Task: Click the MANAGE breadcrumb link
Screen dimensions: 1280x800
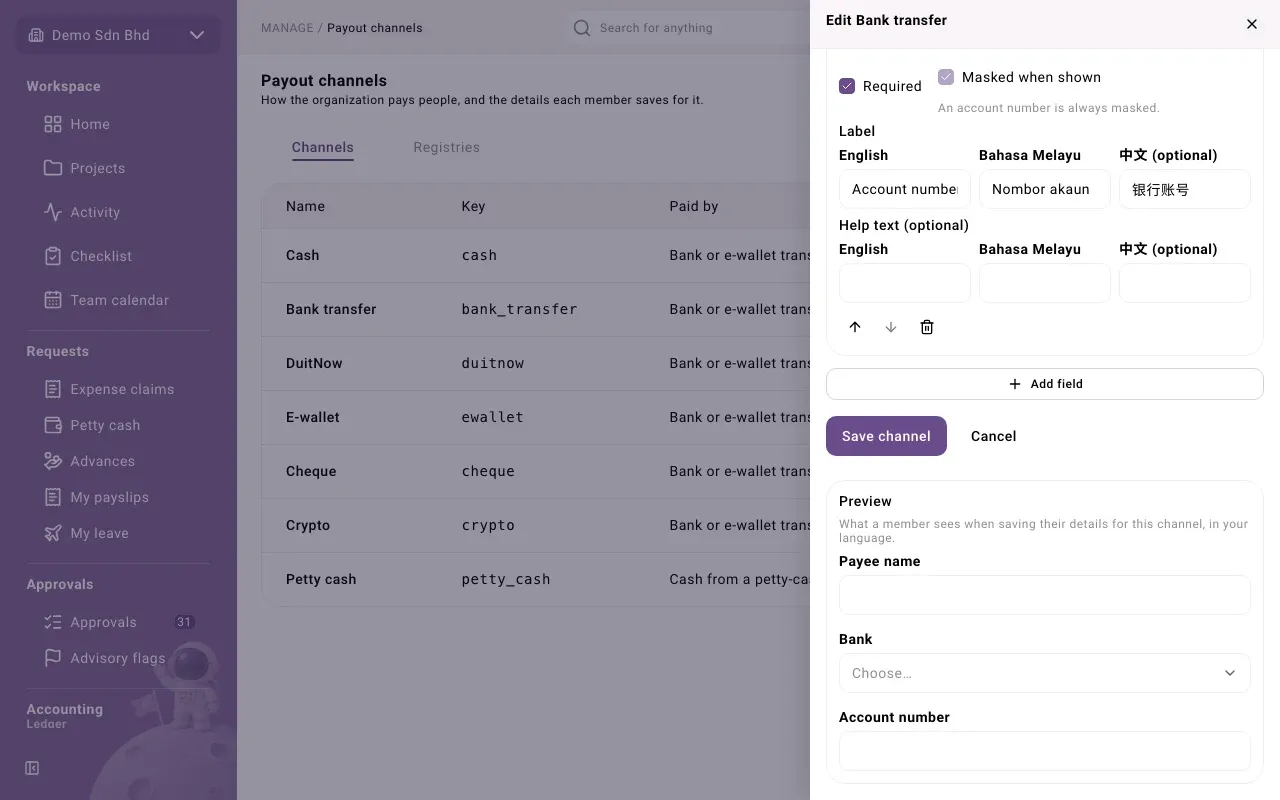Action: pyautogui.click(x=287, y=28)
